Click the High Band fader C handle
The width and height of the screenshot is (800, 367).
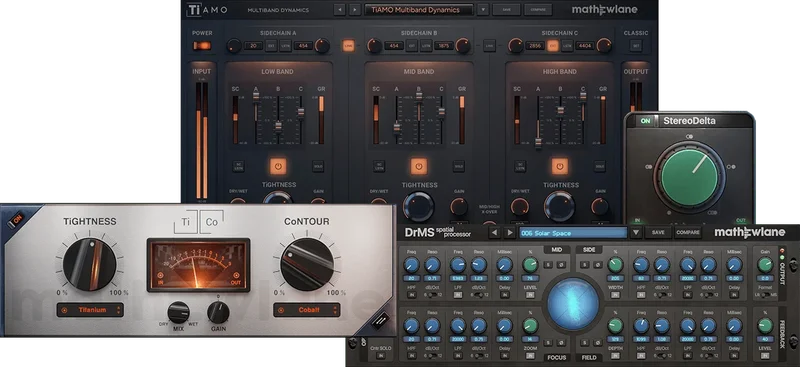tap(583, 97)
